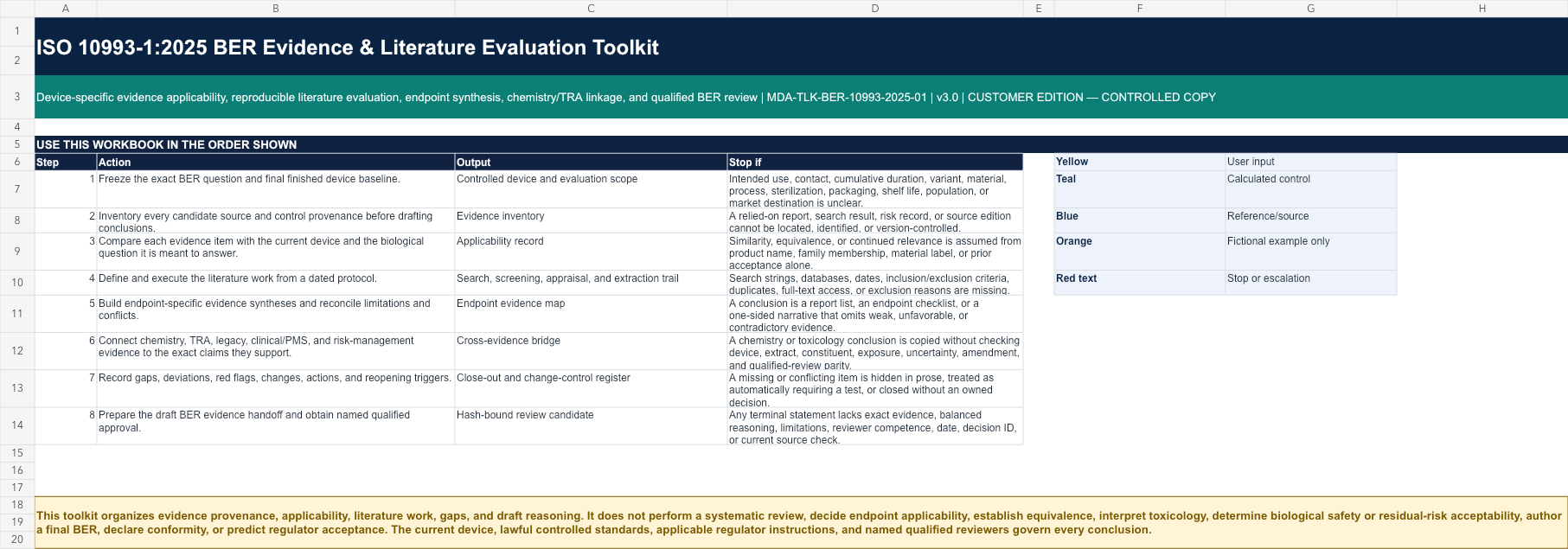Click the 'Blue' legend cell

click(x=1140, y=220)
